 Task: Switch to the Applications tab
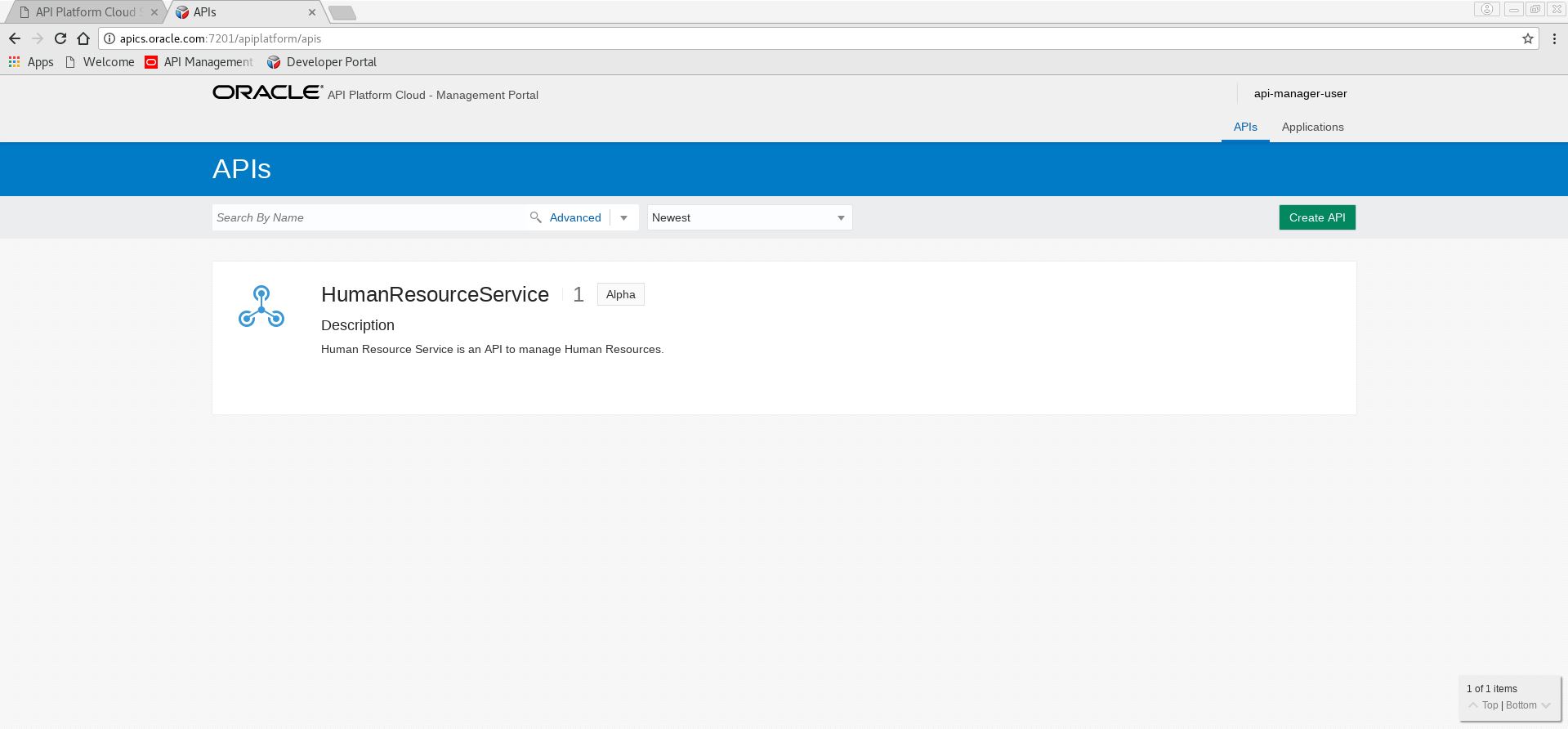[1312, 127]
